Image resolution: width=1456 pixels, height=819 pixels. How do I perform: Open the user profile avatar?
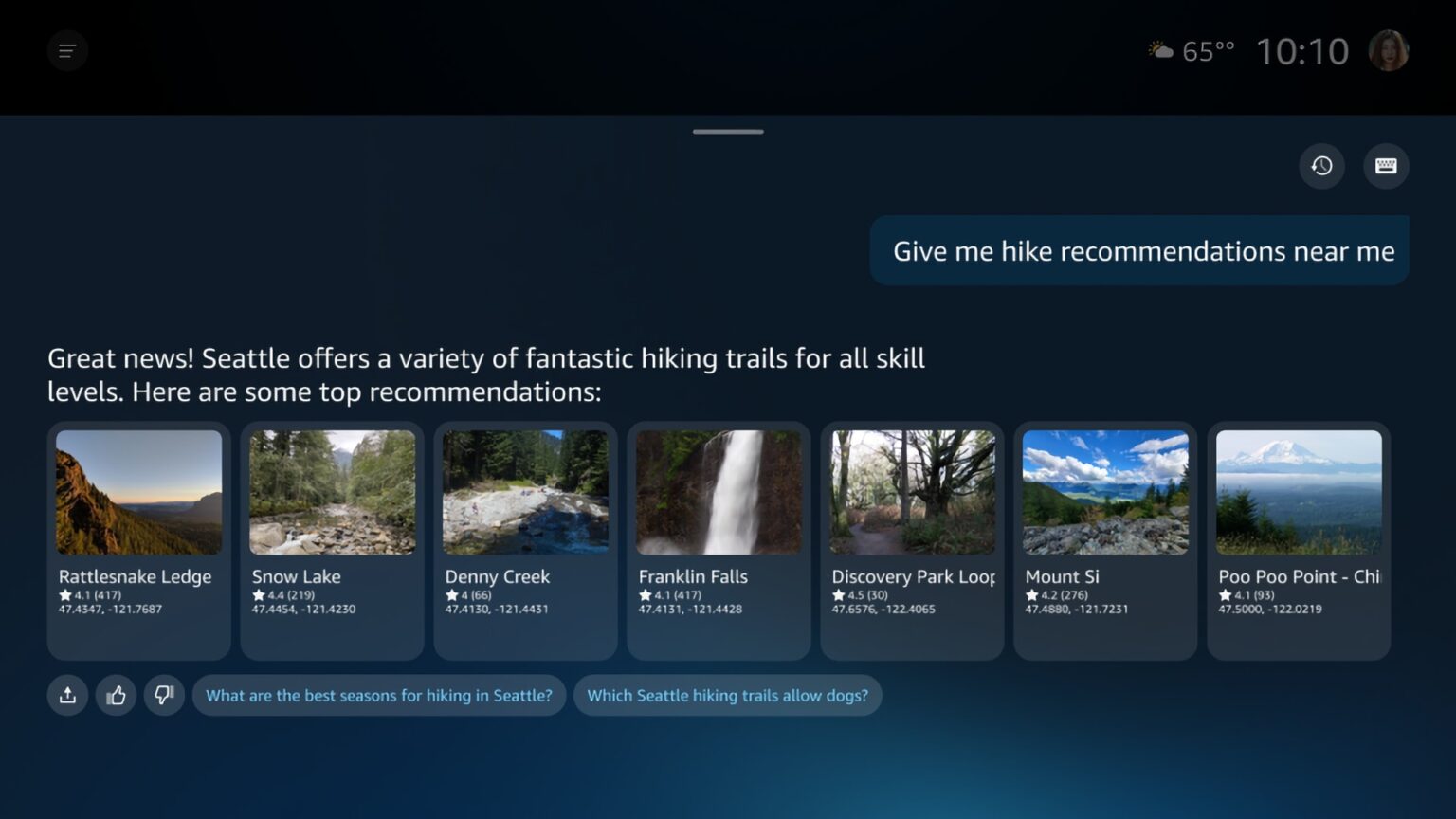(x=1389, y=51)
